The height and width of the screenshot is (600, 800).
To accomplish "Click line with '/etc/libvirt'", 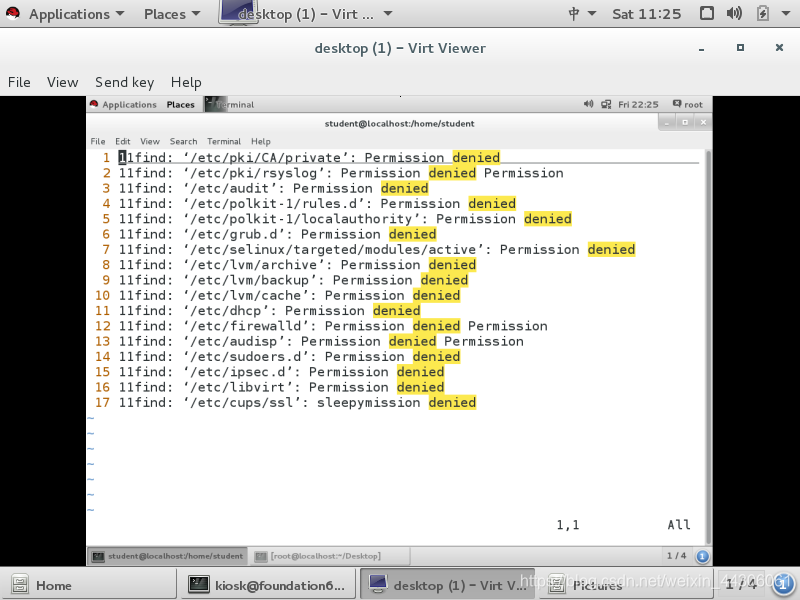I will coord(281,387).
